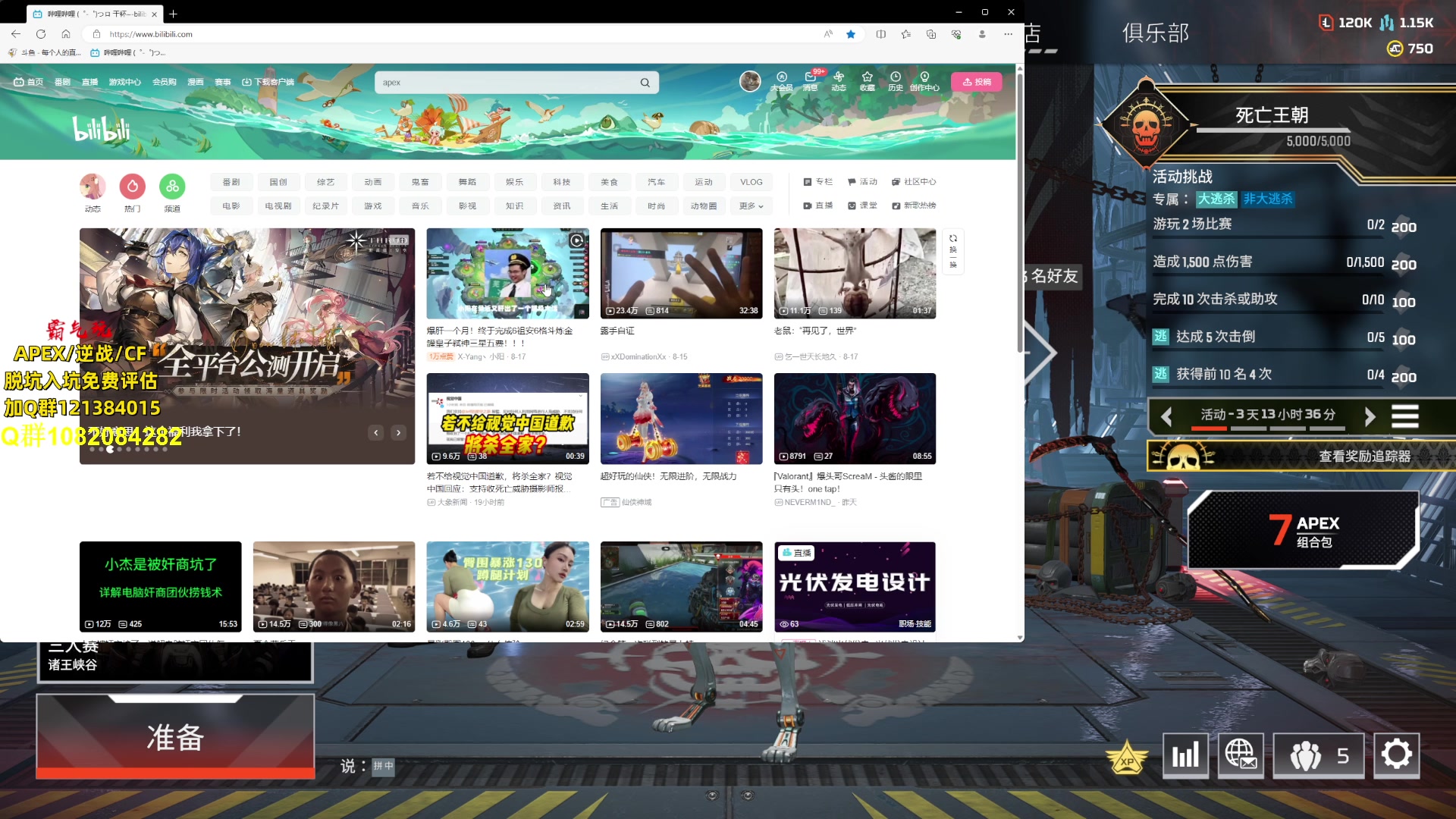The image size is (1456, 819).
Task: Click the green 频道 channel icon
Action: click(172, 187)
